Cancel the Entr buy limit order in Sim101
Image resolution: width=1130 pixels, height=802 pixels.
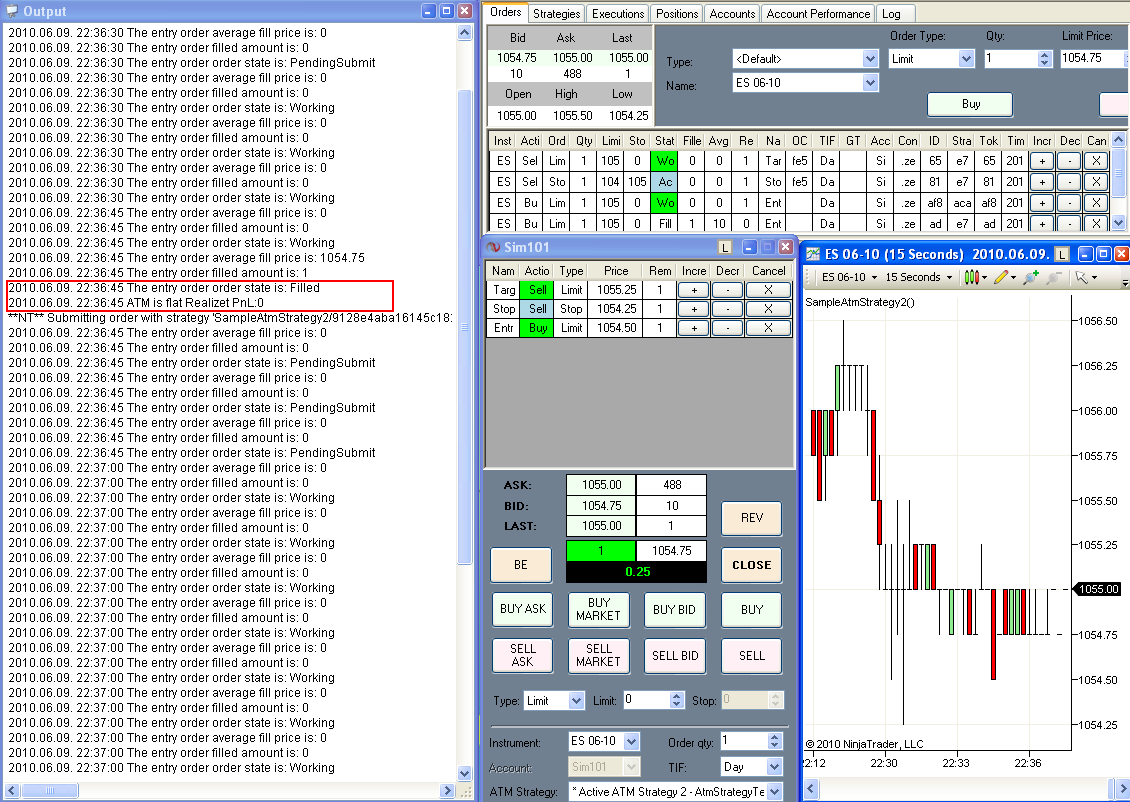tap(768, 328)
